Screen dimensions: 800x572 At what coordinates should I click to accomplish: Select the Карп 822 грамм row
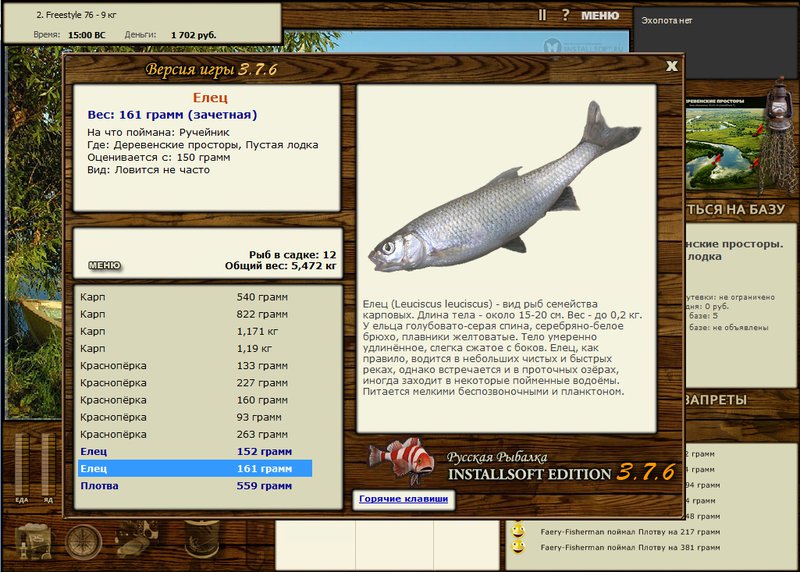tap(195, 314)
